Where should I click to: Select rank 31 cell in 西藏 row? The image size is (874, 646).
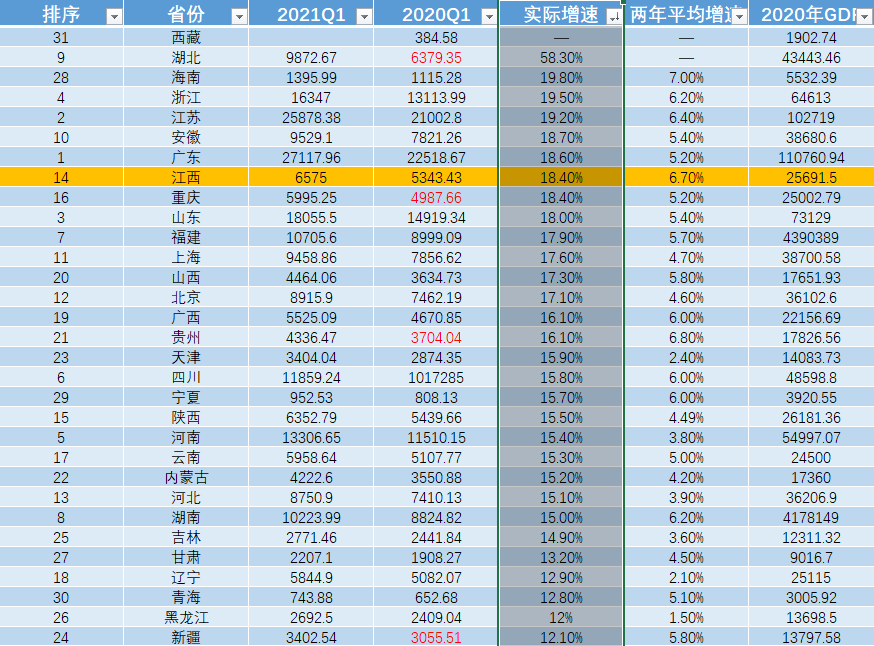[x=61, y=37]
